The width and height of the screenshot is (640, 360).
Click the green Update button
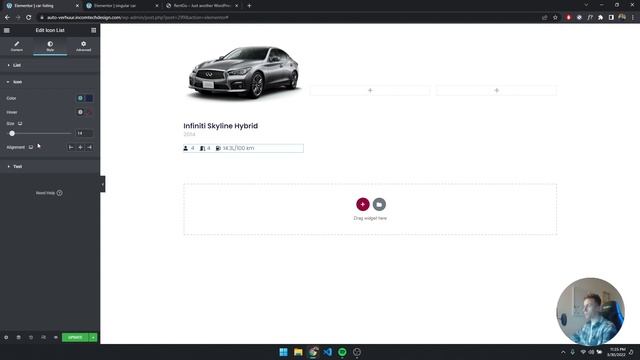coord(75,338)
